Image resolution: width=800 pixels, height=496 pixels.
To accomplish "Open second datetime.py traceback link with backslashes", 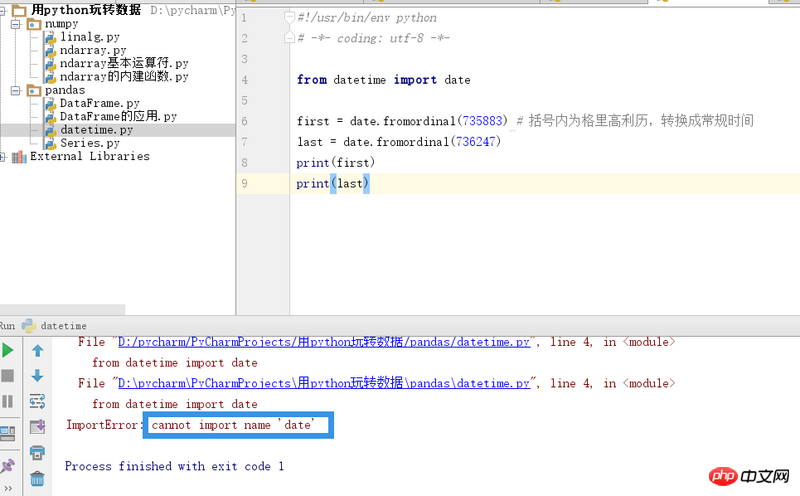I will (324, 383).
